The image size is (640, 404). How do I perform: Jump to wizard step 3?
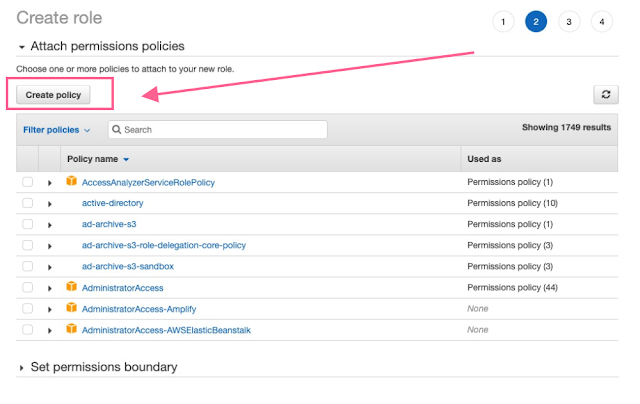569,21
